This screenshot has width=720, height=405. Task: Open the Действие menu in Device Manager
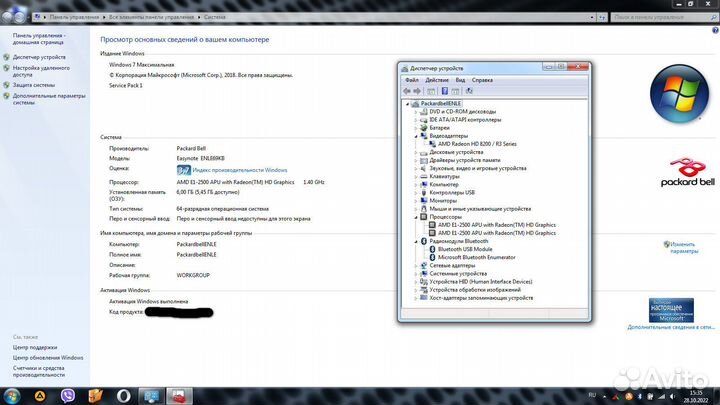(437, 80)
